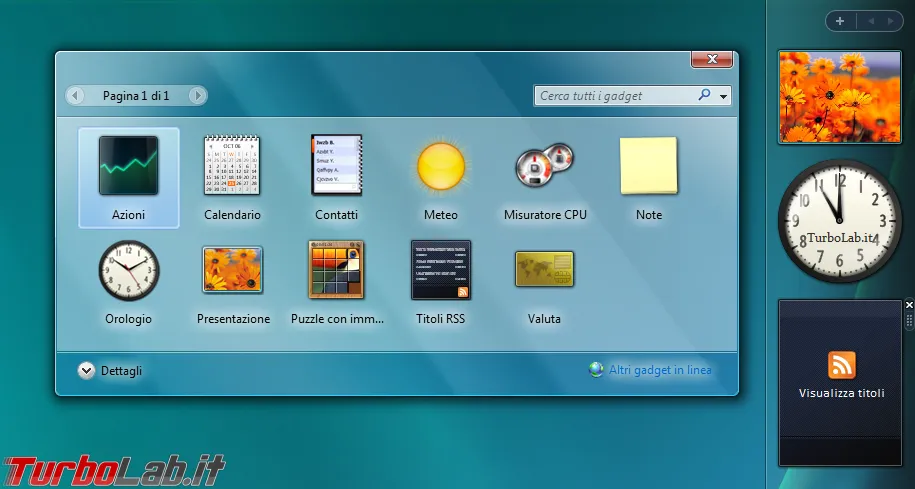Go to next gadget page

pos(198,96)
